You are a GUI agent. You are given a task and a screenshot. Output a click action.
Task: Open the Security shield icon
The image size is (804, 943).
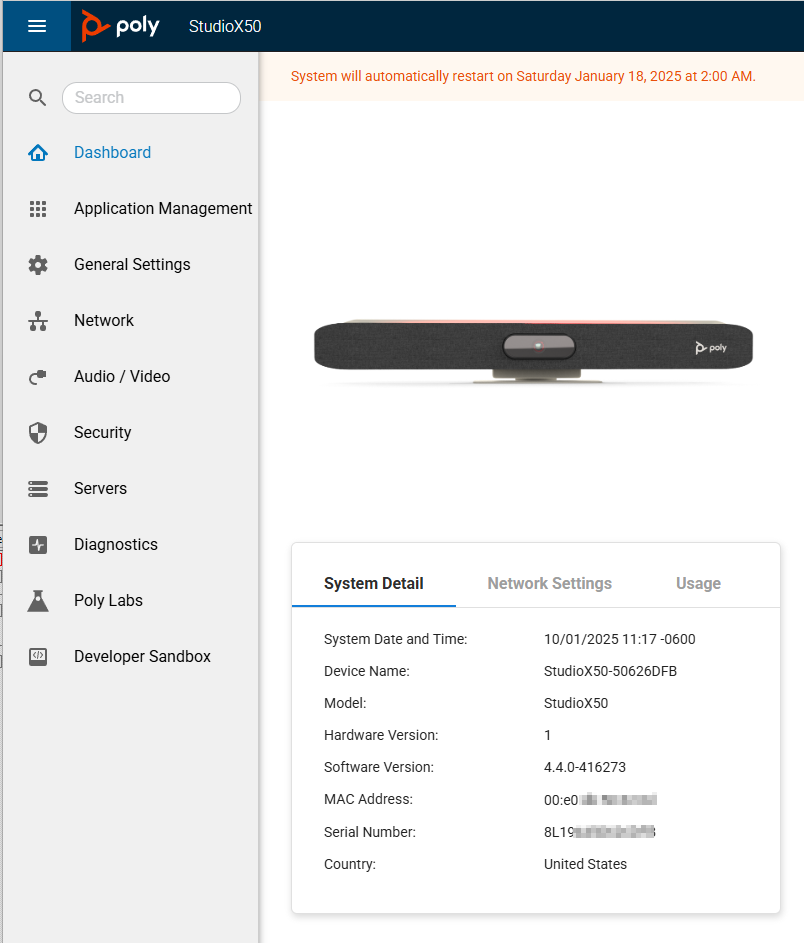pyautogui.click(x=38, y=432)
